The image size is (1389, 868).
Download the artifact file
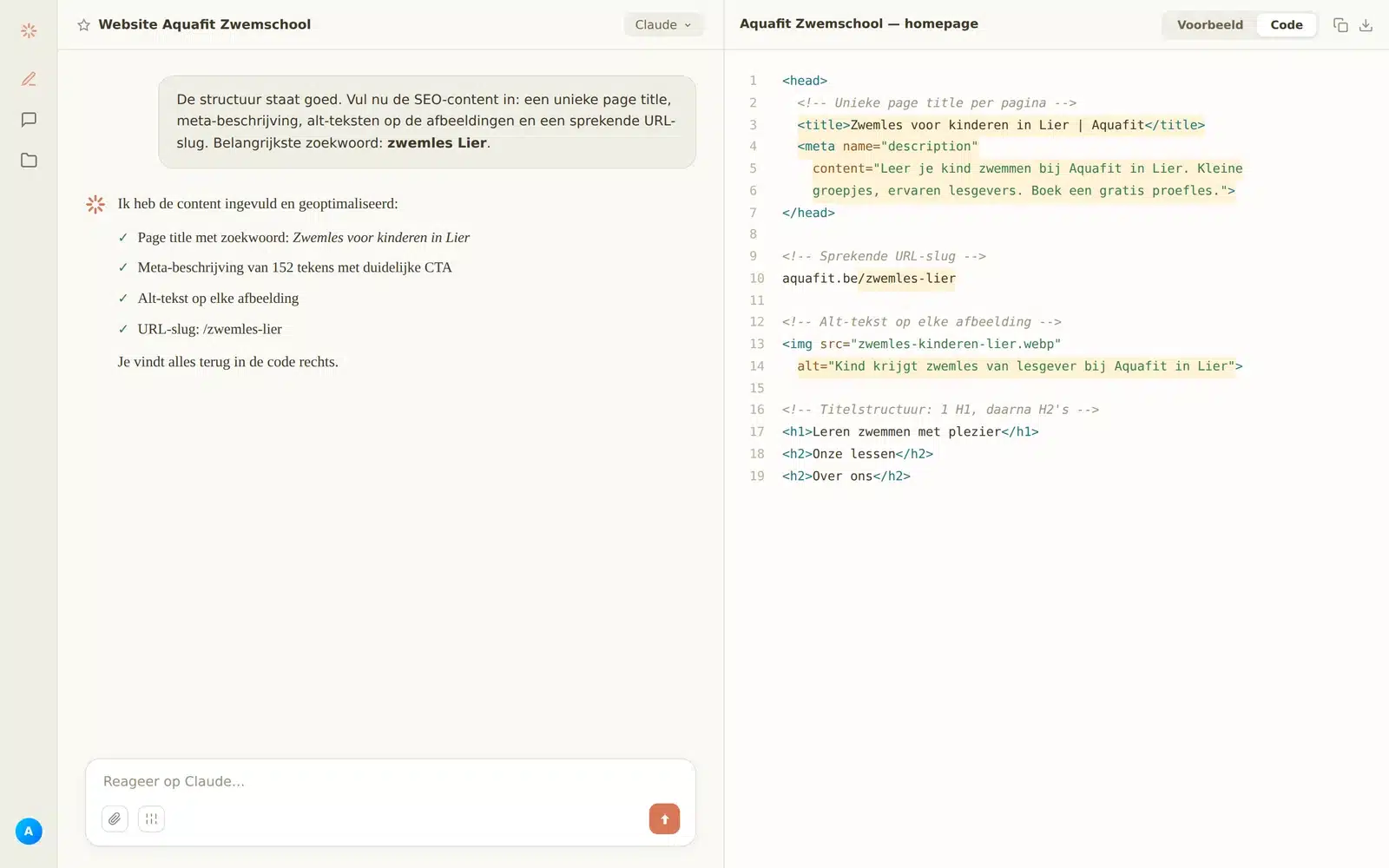click(1366, 25)
